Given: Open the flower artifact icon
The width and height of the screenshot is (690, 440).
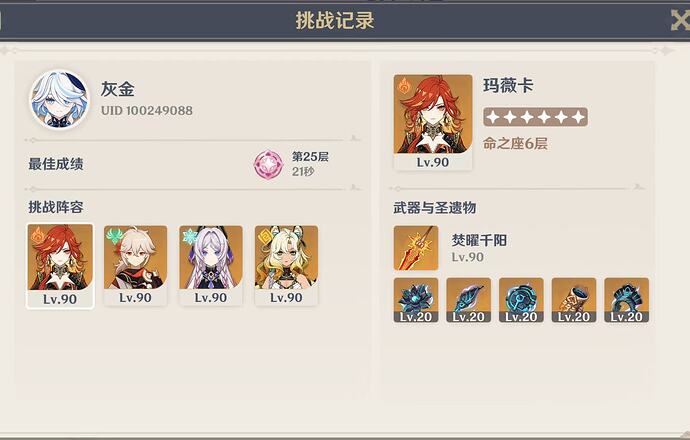Looking at the screenshot, I should 416,300.
